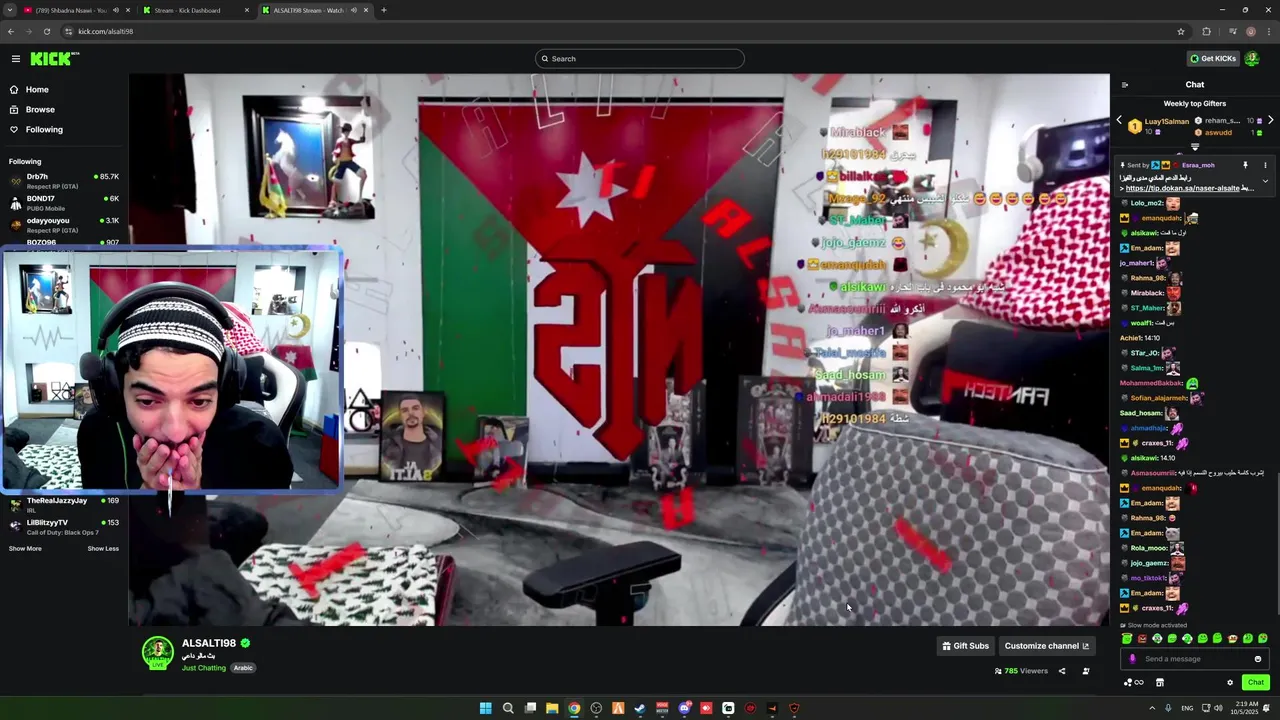Click ALSALTI98 channel avatar
Image resolution: width=1280 pixels, height=720 pixels.
click(x=157, y=652)
